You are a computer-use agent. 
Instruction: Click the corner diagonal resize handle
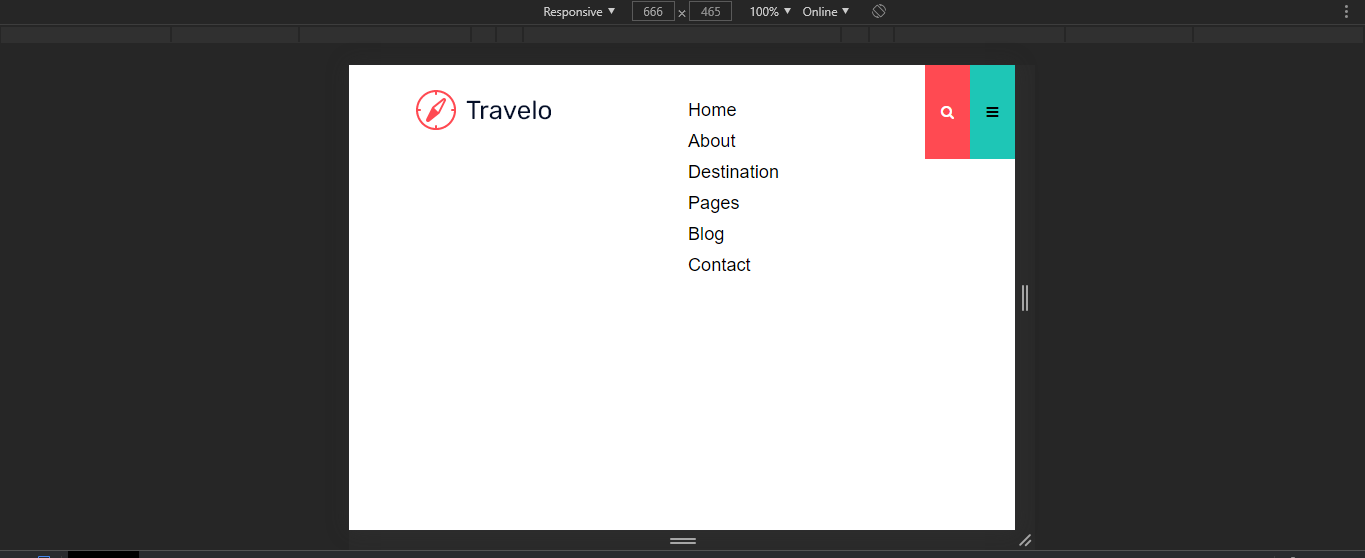pos(1025,540)
